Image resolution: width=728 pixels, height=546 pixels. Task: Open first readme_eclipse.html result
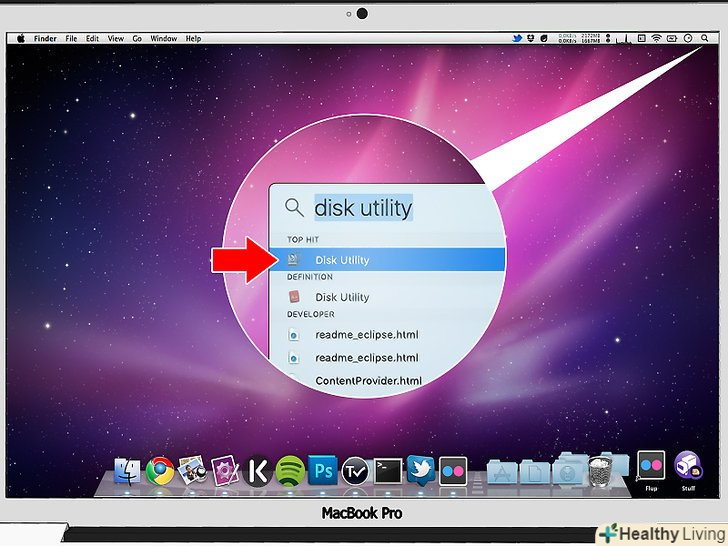[366, 335]
